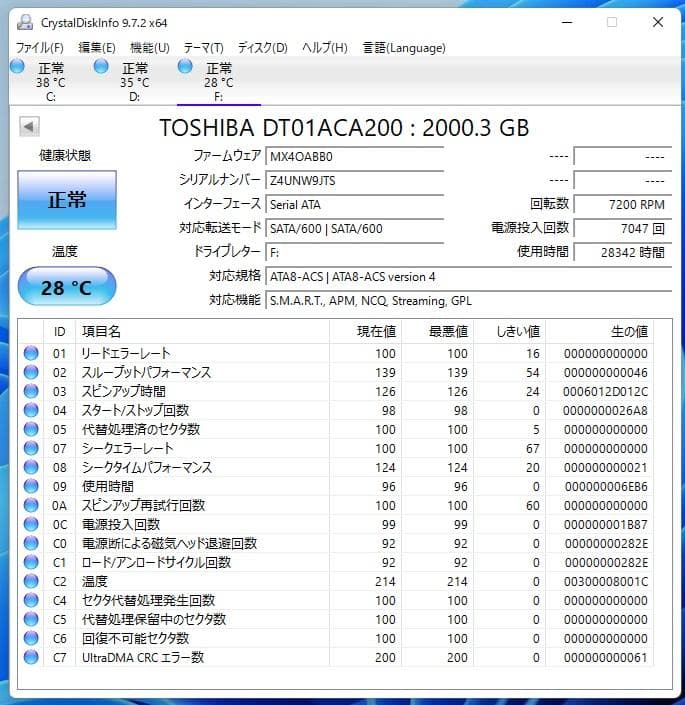Click the 最悪値 column header
This screenshot has height=705, width=685.
(437, 332)
